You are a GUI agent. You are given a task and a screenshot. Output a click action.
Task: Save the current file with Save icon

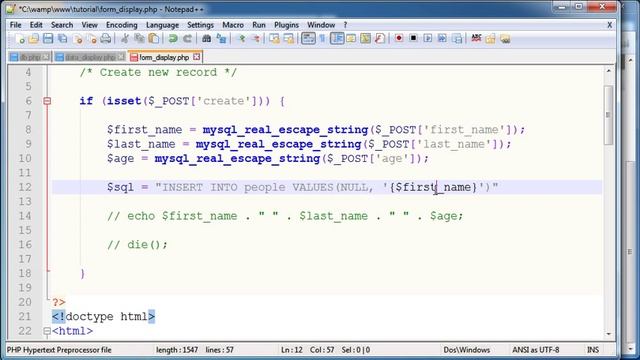click(48, 39)
